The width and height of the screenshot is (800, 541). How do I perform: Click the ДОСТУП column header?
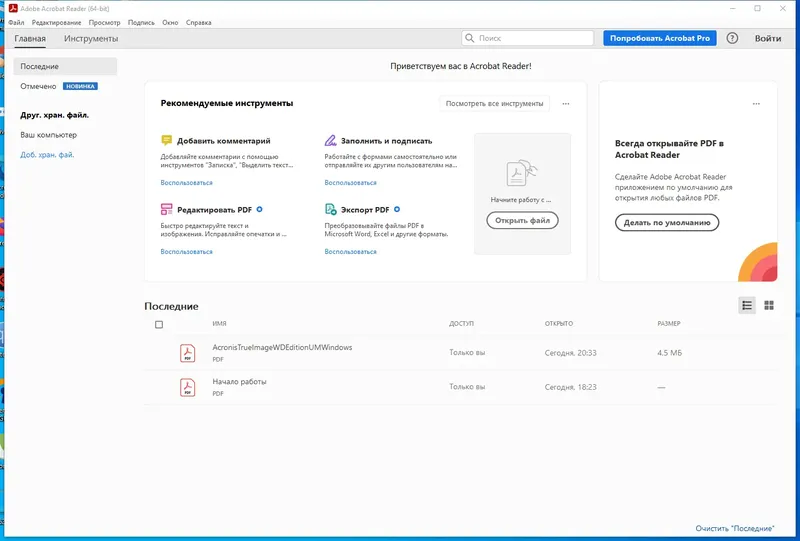461,324
